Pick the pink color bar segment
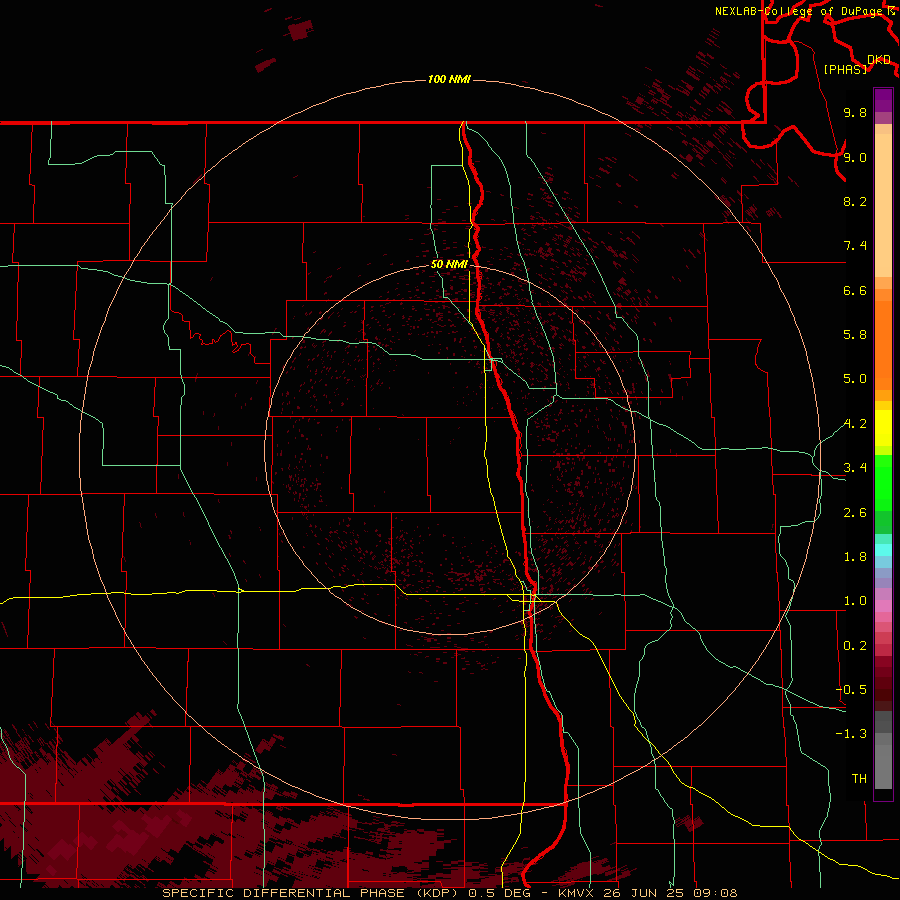 [x=883, y=606]
